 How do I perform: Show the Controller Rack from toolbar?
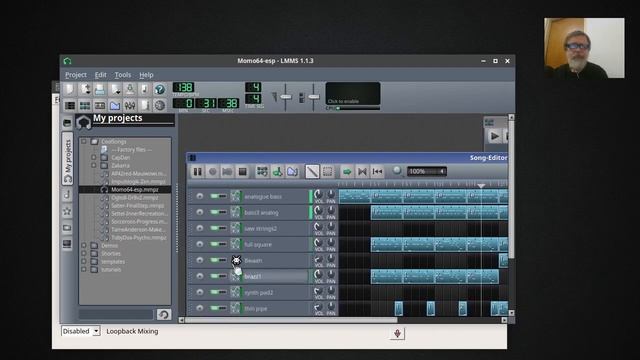pyautogui.click(x=160, y=106)
